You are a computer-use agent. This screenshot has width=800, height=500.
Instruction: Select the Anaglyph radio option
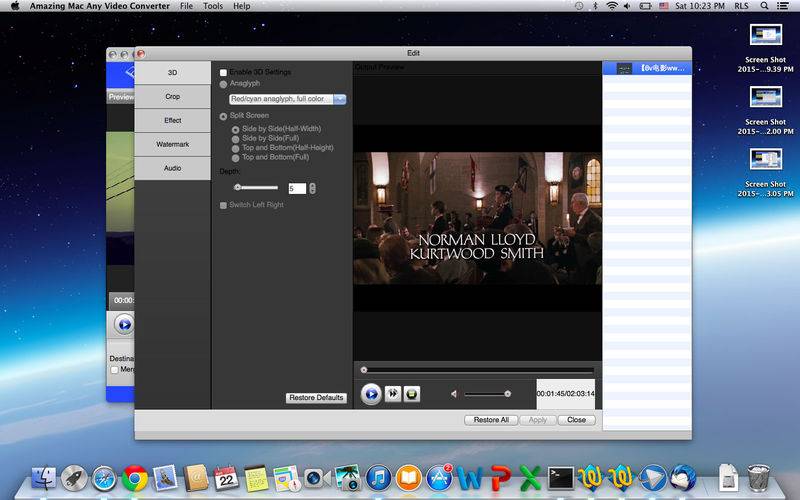coord(223,84)
